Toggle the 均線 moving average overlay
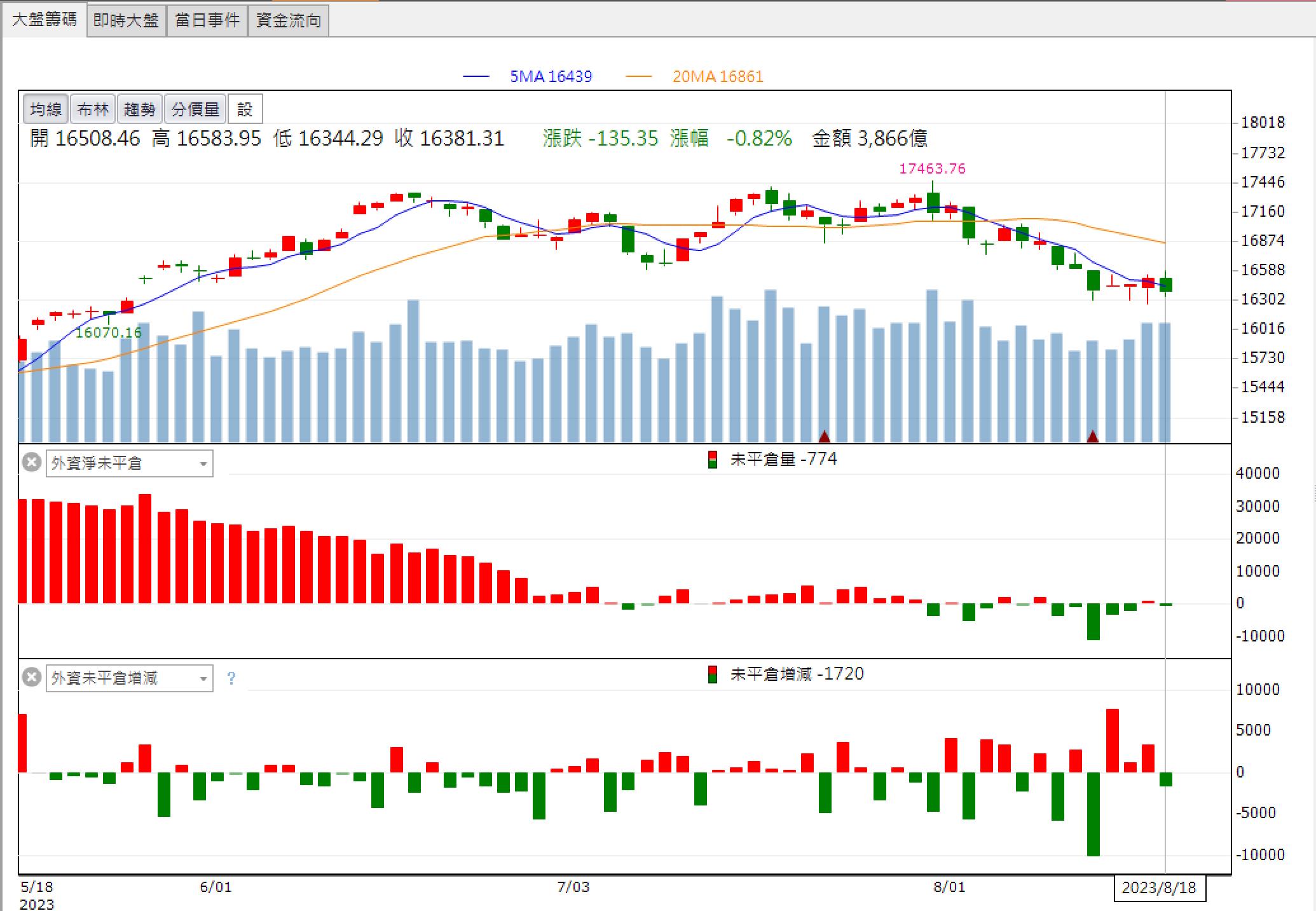1316x911 pixels. point(46,109)
